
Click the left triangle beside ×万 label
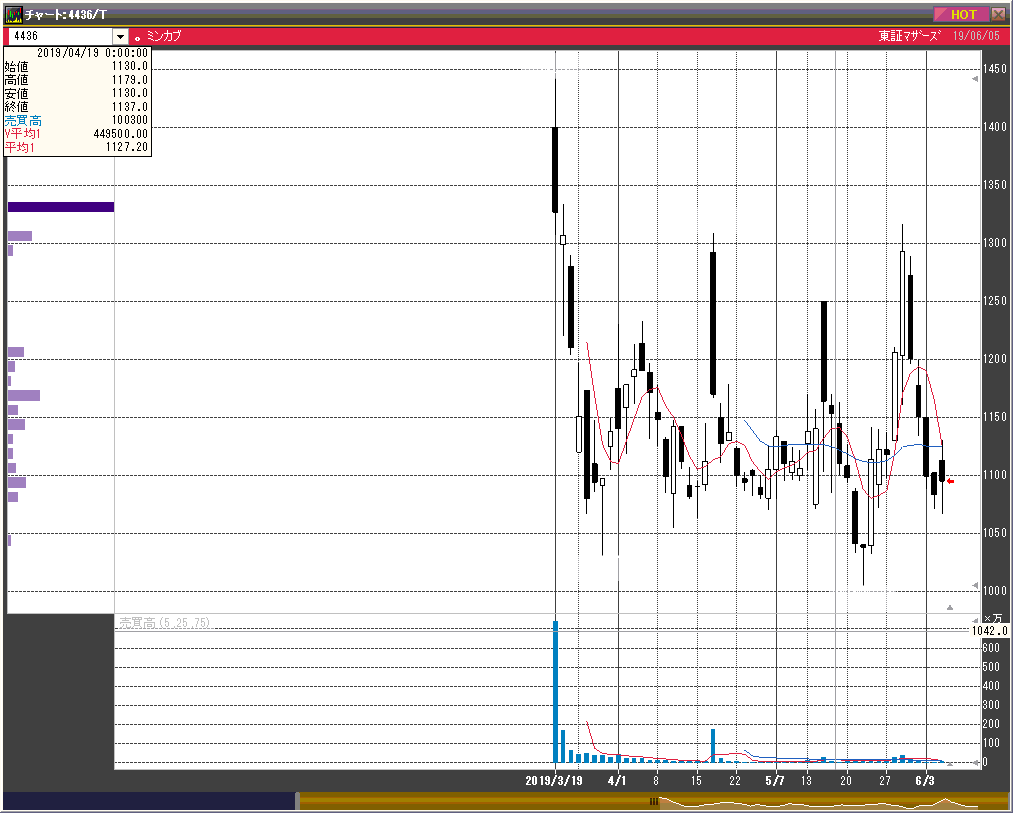point(975,620)
